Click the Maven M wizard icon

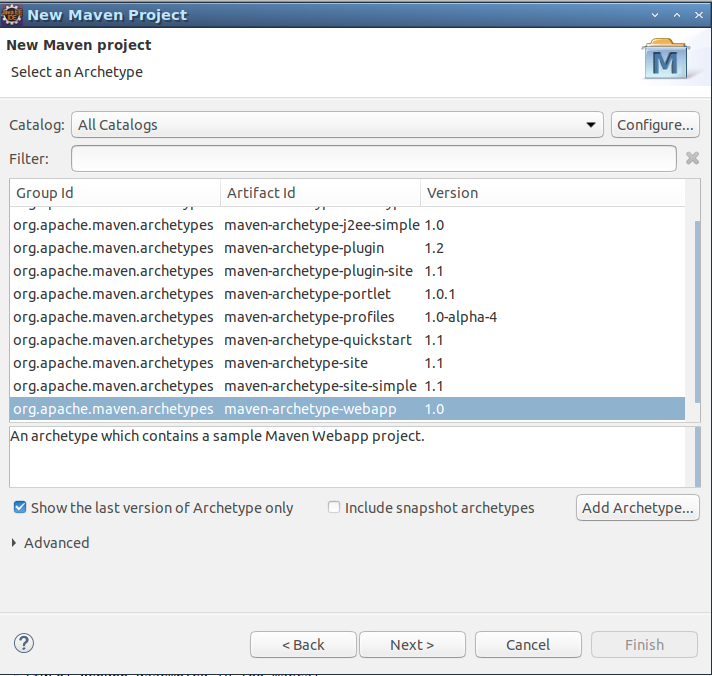(x=666, y=59)
